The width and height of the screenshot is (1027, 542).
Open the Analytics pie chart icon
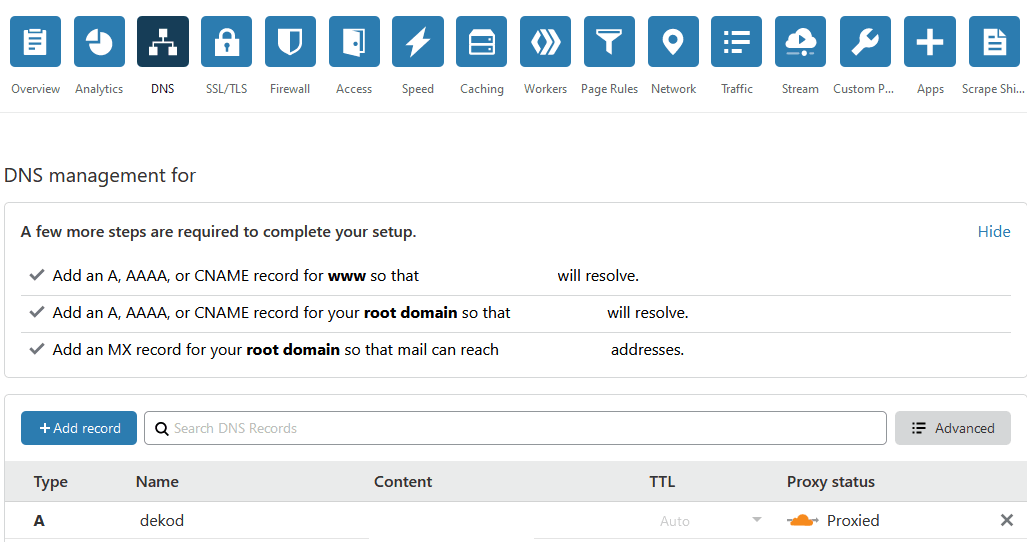pos(100,42)
